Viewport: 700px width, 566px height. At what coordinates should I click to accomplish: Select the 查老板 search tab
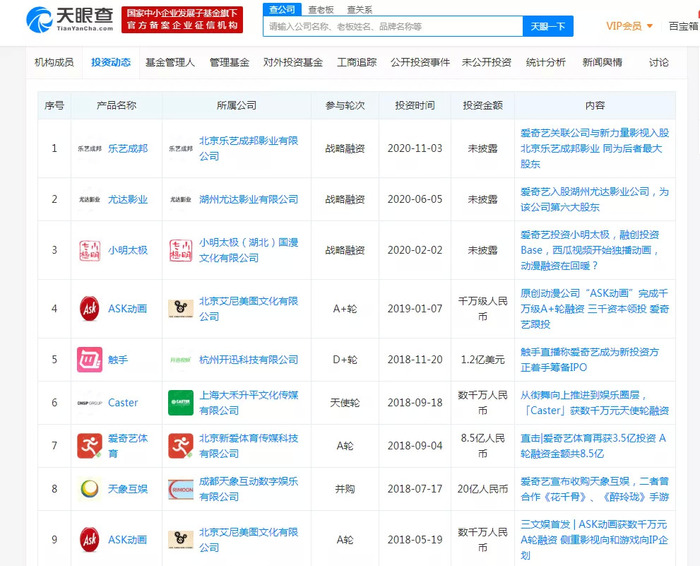click(321, 10)
